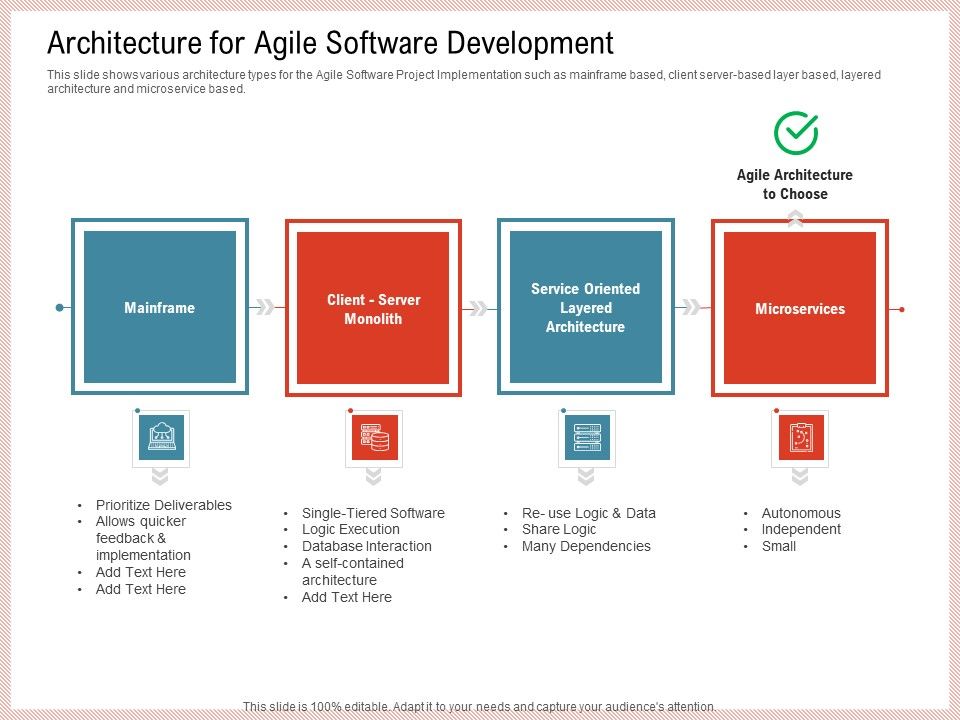Screen dimensions: 960x720
Task: Click the slide description paragraph under the title
Action: pos(464,81)
